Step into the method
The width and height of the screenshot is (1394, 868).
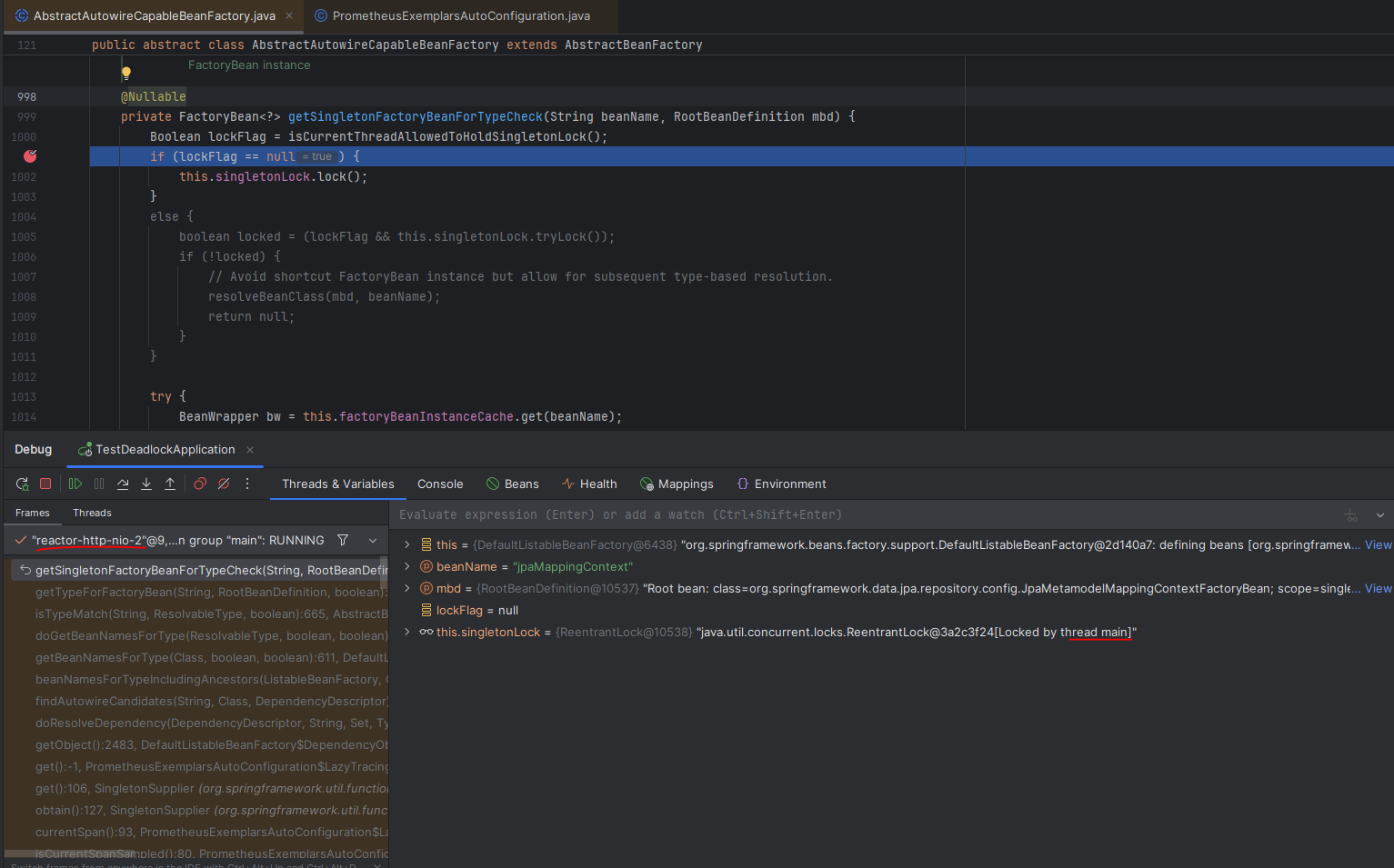146,484
